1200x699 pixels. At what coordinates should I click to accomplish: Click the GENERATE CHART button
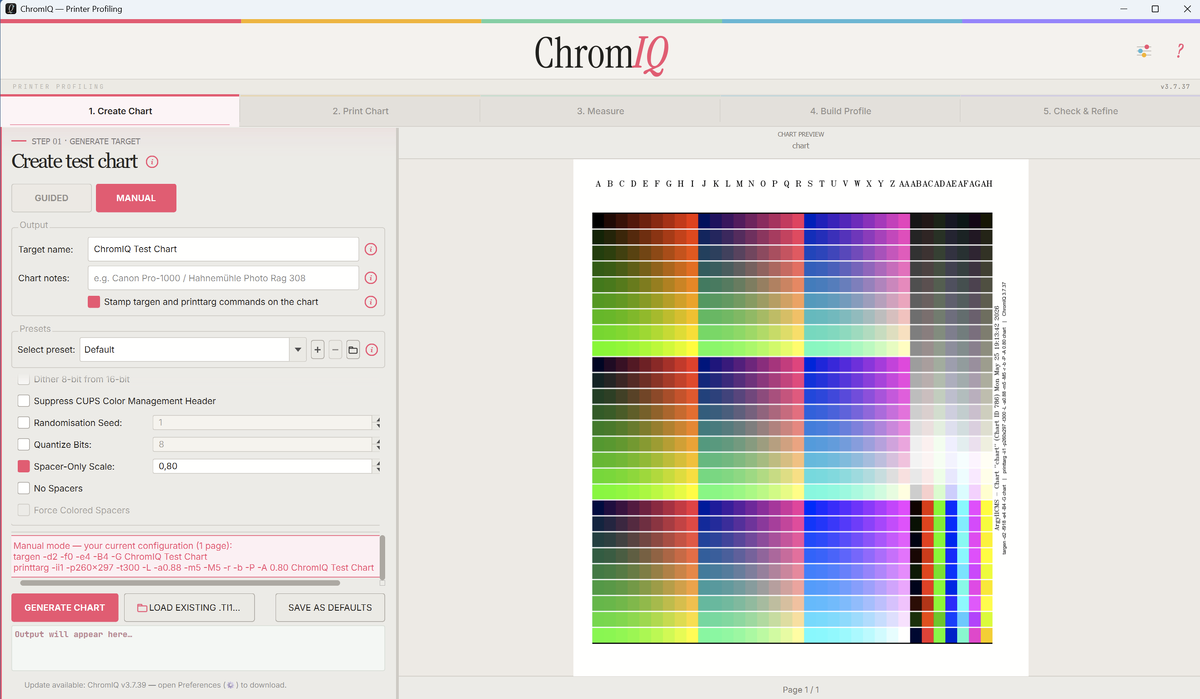(65, 607)
